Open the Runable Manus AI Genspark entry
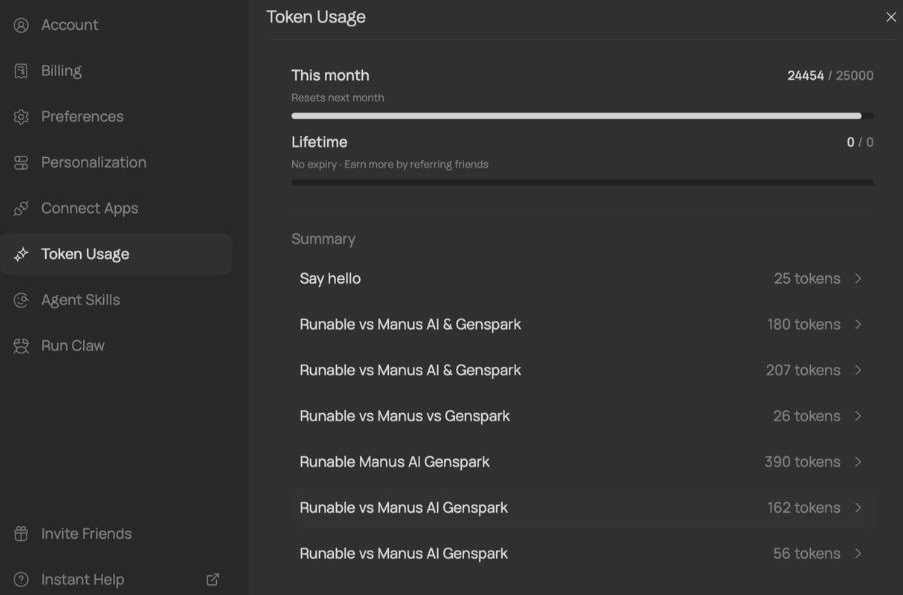 (582, 462)
